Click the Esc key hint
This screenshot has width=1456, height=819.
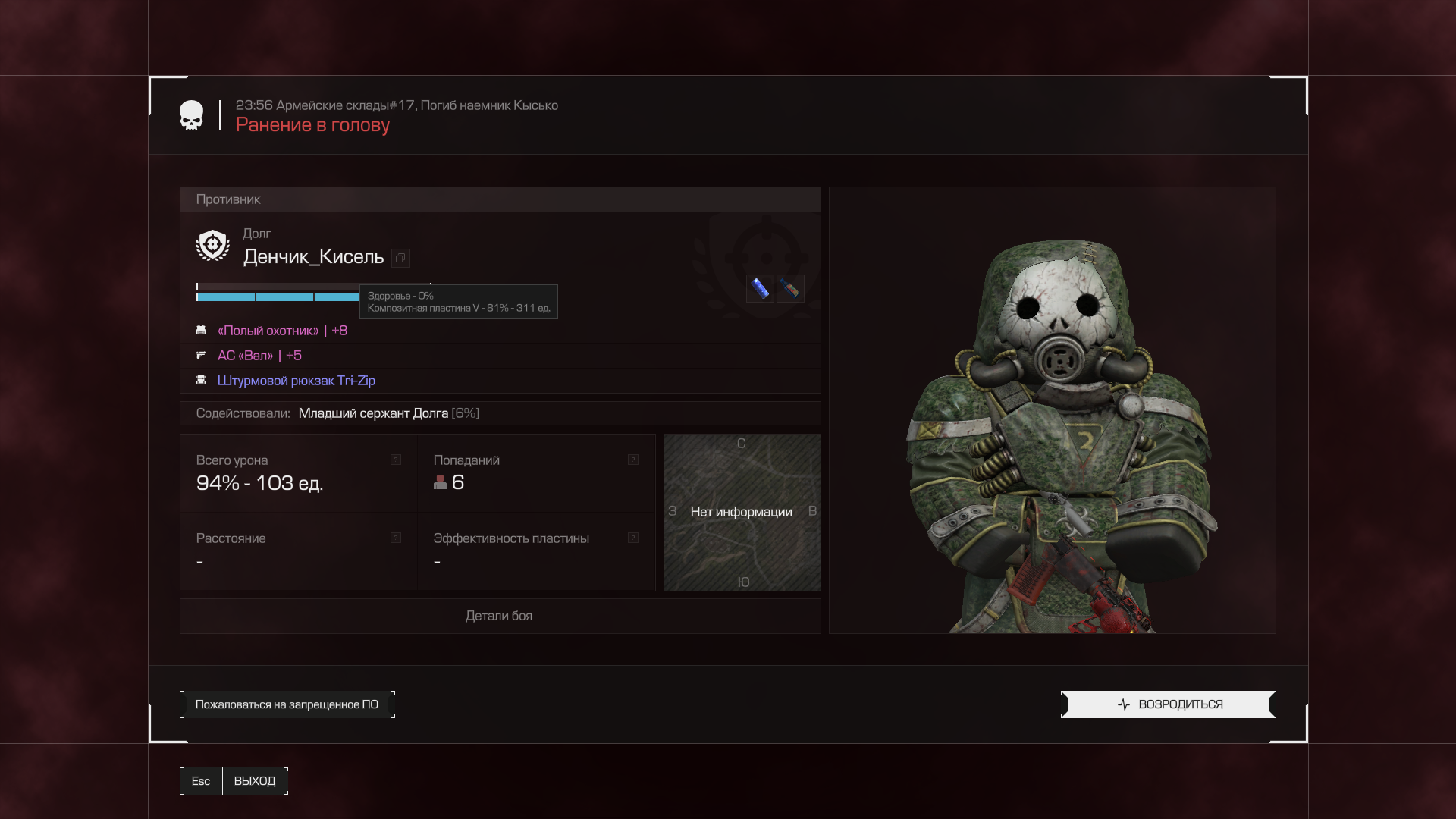coord(201,781)
